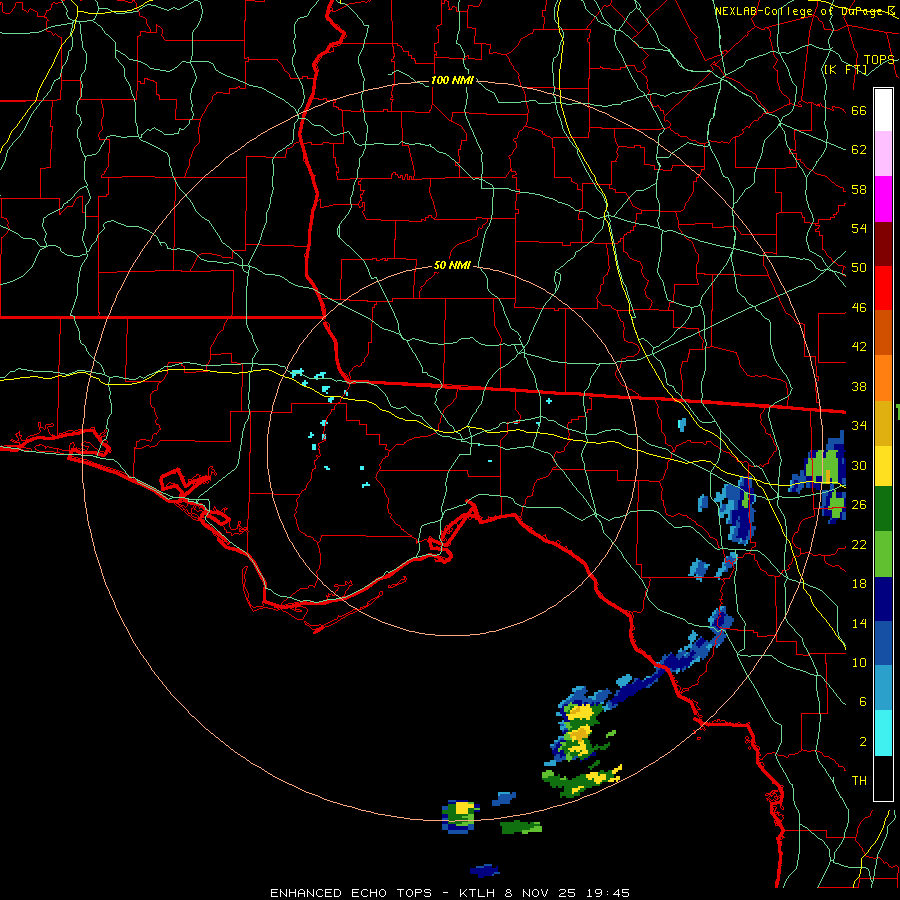Click the "30" legend value
This screenshot has width=900, height=900.
tap(859, 465)
